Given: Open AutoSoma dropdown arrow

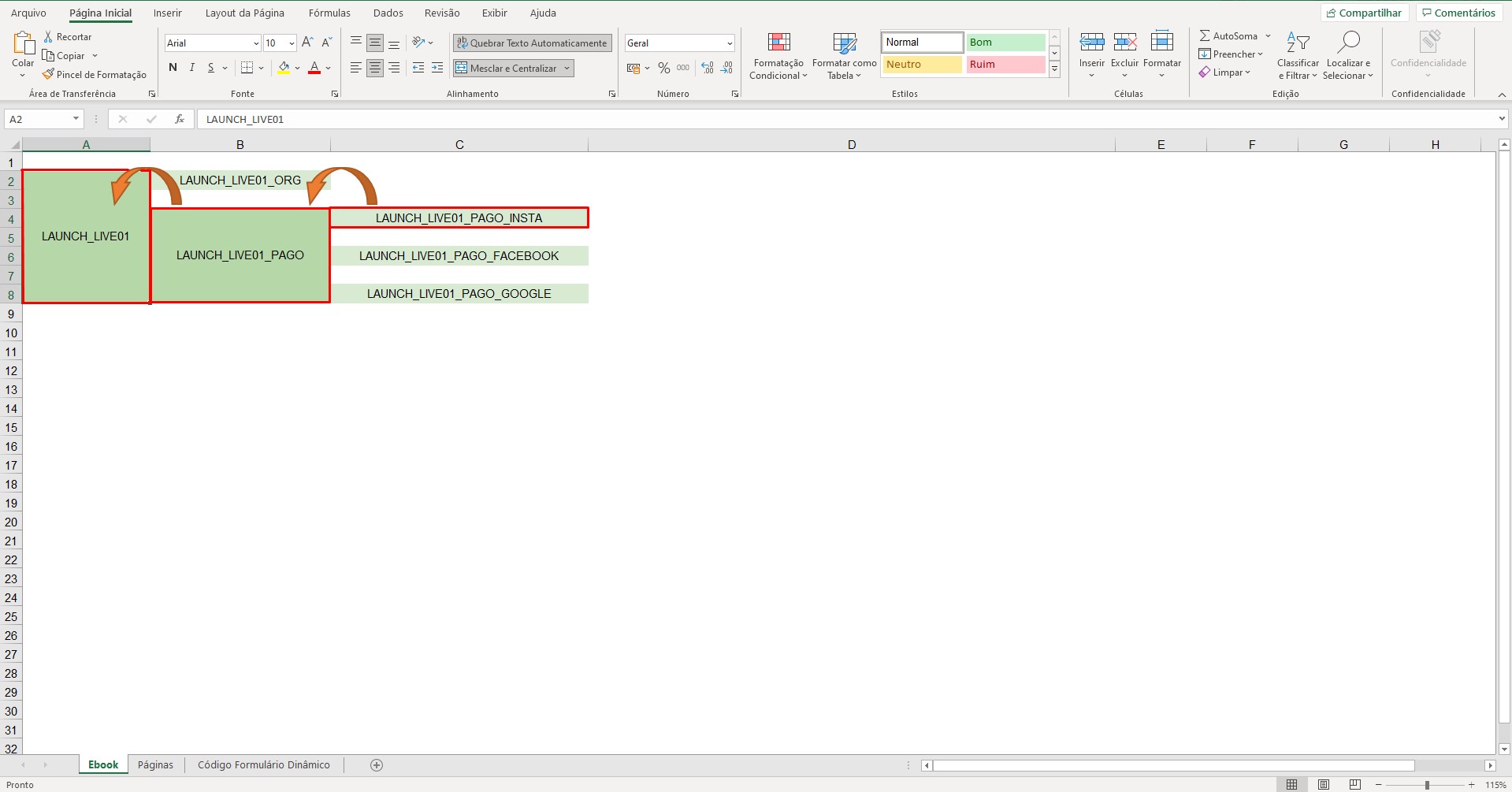Looking at the screenshot, I should coord(1268,36).
